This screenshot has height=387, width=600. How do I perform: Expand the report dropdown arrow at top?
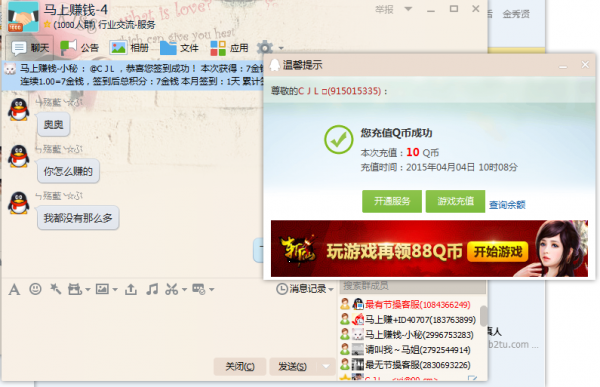[x=408, y=9]
